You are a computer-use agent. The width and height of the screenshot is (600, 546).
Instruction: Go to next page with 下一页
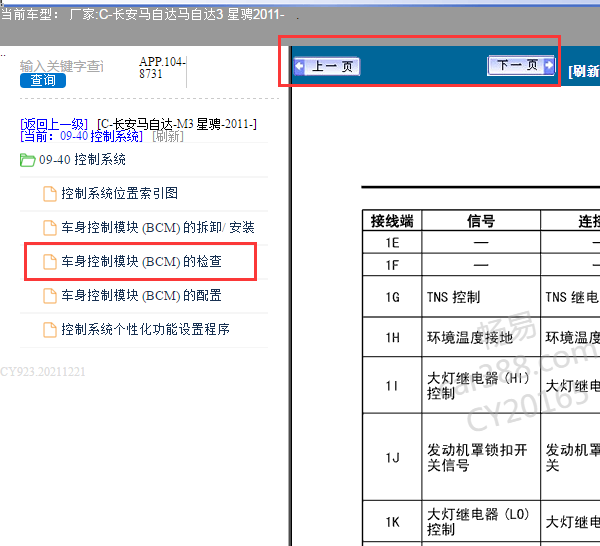(x=521, y=65)
